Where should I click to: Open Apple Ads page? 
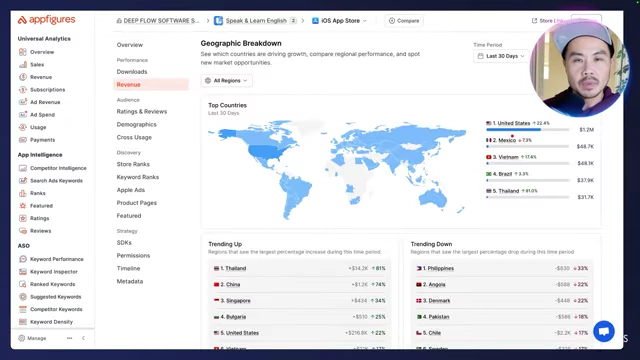pyautogui.click(x=131, y=190)
